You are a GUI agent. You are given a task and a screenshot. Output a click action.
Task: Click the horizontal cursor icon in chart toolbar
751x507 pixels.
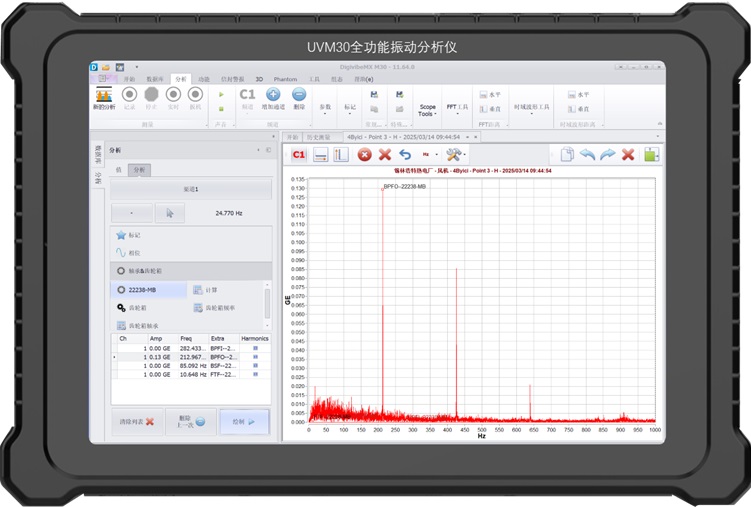click(321, 155)
